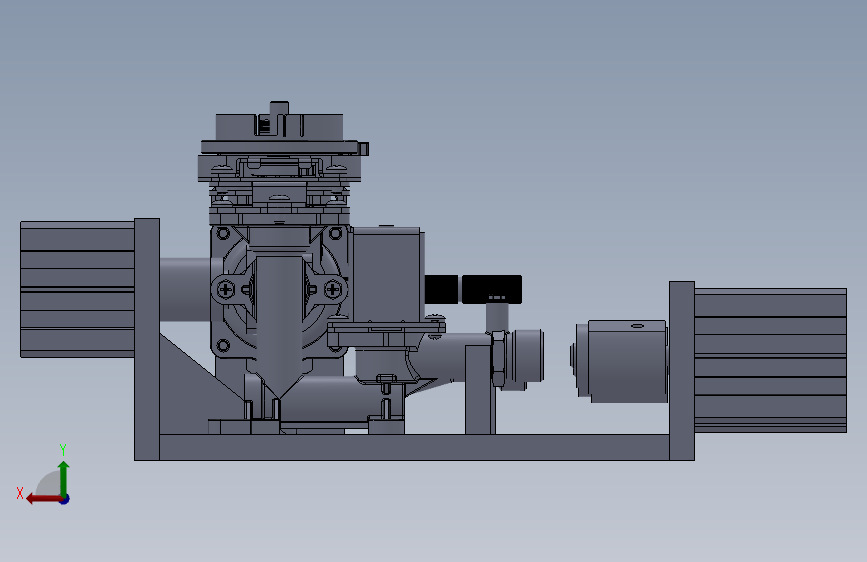Select the left Phillips screw head
Screen dimensions: 867x562
point(226,289)
